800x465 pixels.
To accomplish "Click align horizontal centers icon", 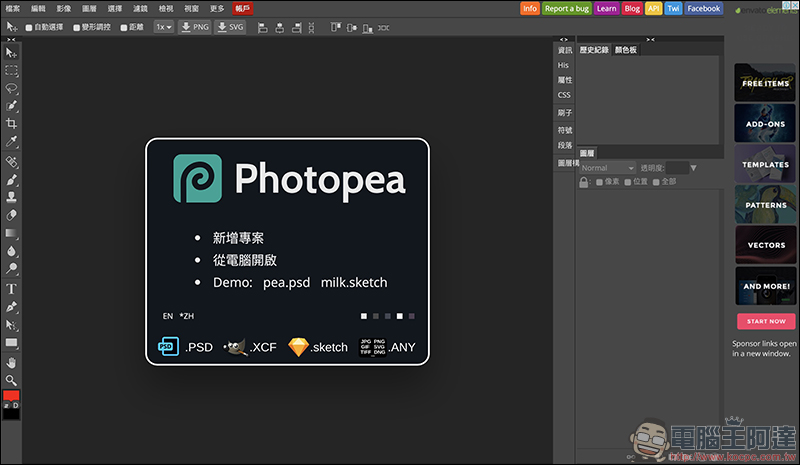I will point(280,28).
